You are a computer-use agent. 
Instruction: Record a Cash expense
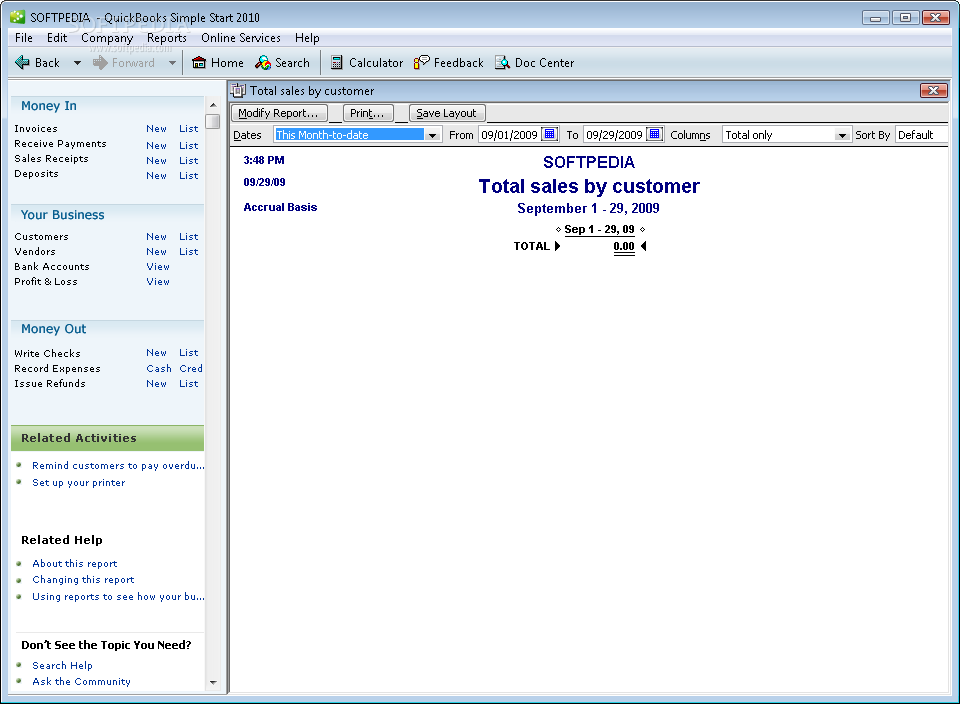[x=159, y=369]
